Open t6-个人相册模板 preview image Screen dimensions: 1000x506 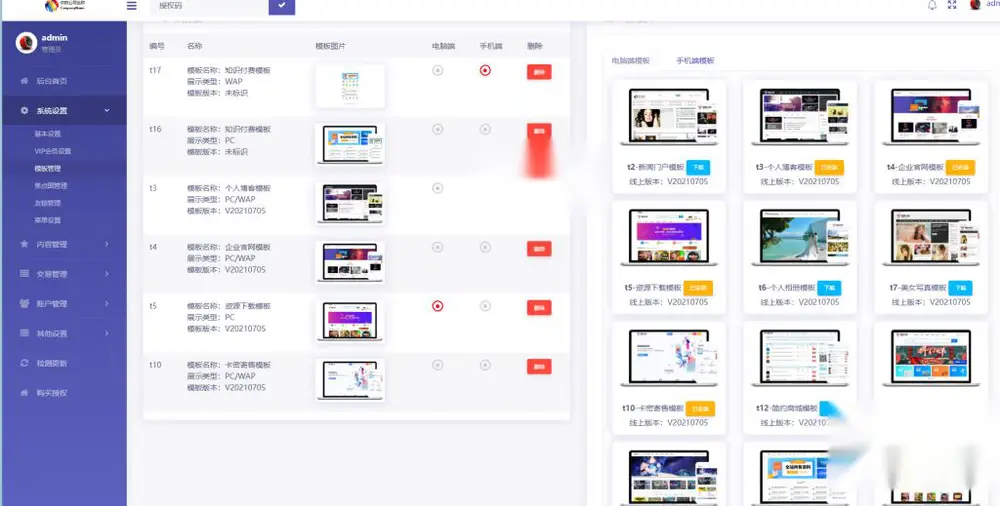[801, 237]
